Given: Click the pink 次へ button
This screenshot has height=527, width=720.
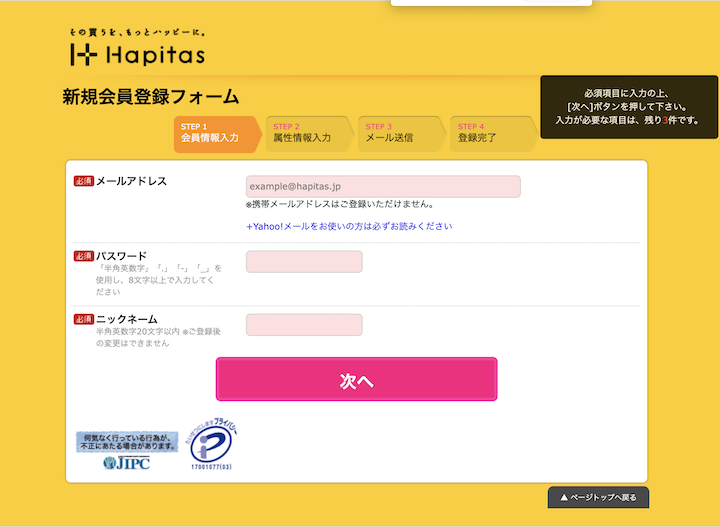Looking at the screenshot, I should click(x=356, y=379).
